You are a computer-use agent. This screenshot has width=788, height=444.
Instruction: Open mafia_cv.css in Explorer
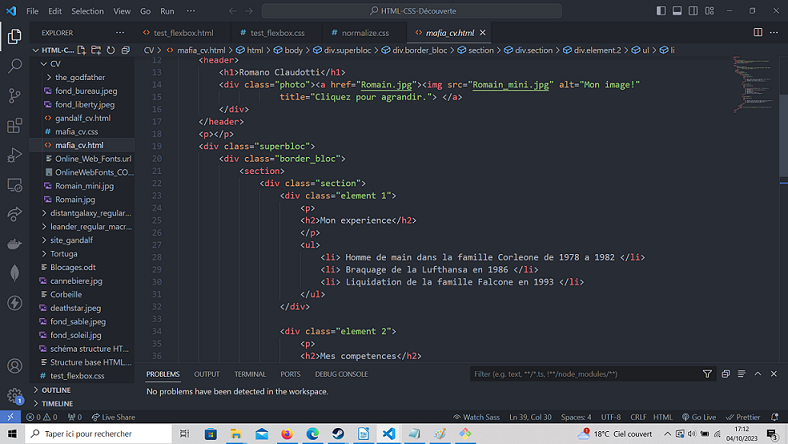(76, 132)
